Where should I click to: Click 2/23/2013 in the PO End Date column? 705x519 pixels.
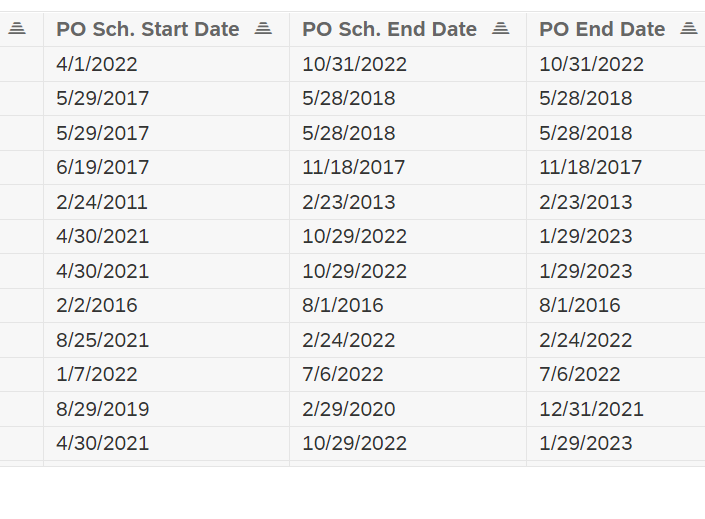(x=586, y=202)
